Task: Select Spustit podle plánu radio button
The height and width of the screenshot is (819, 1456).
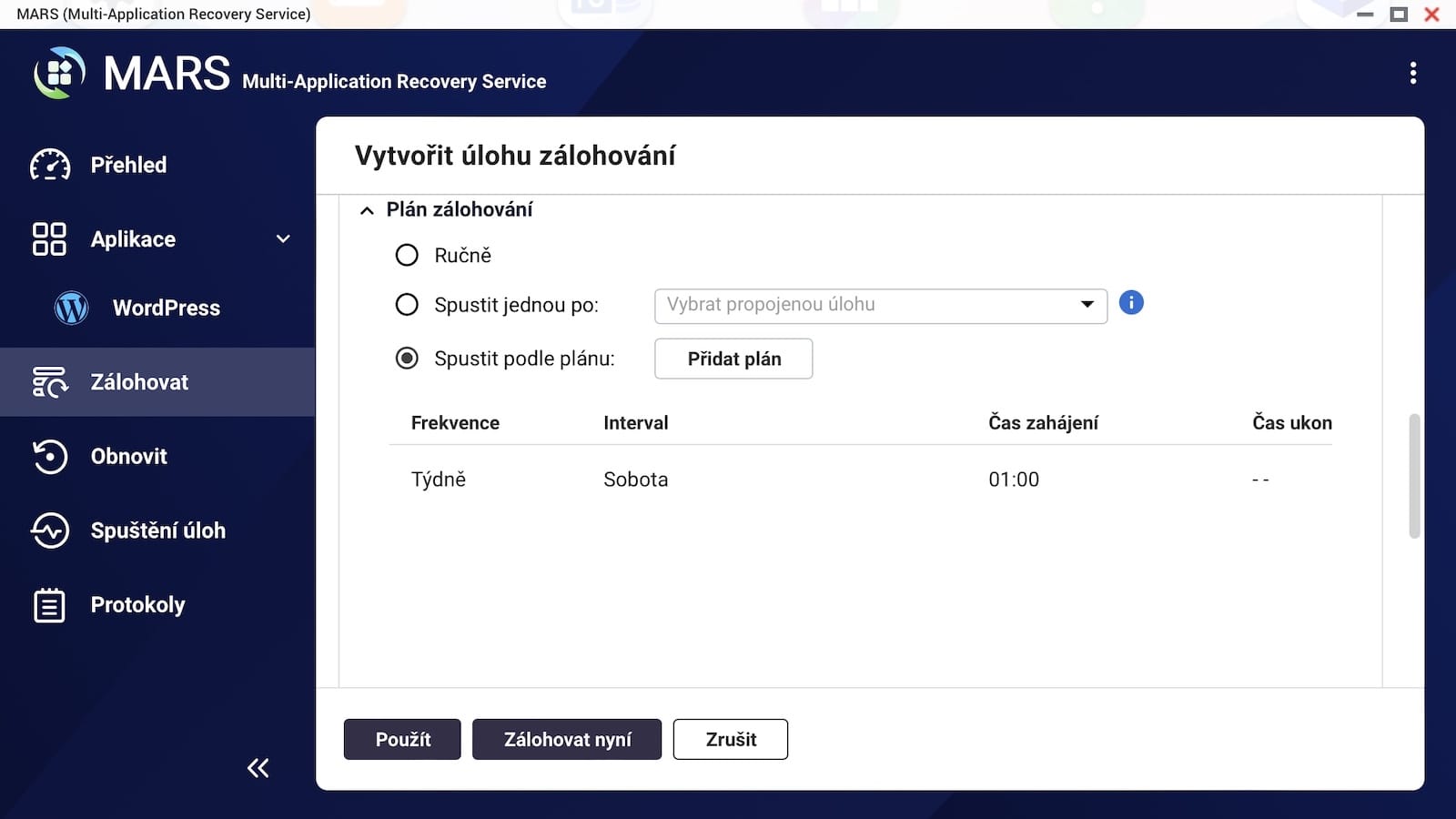Action: coord(407,359)
